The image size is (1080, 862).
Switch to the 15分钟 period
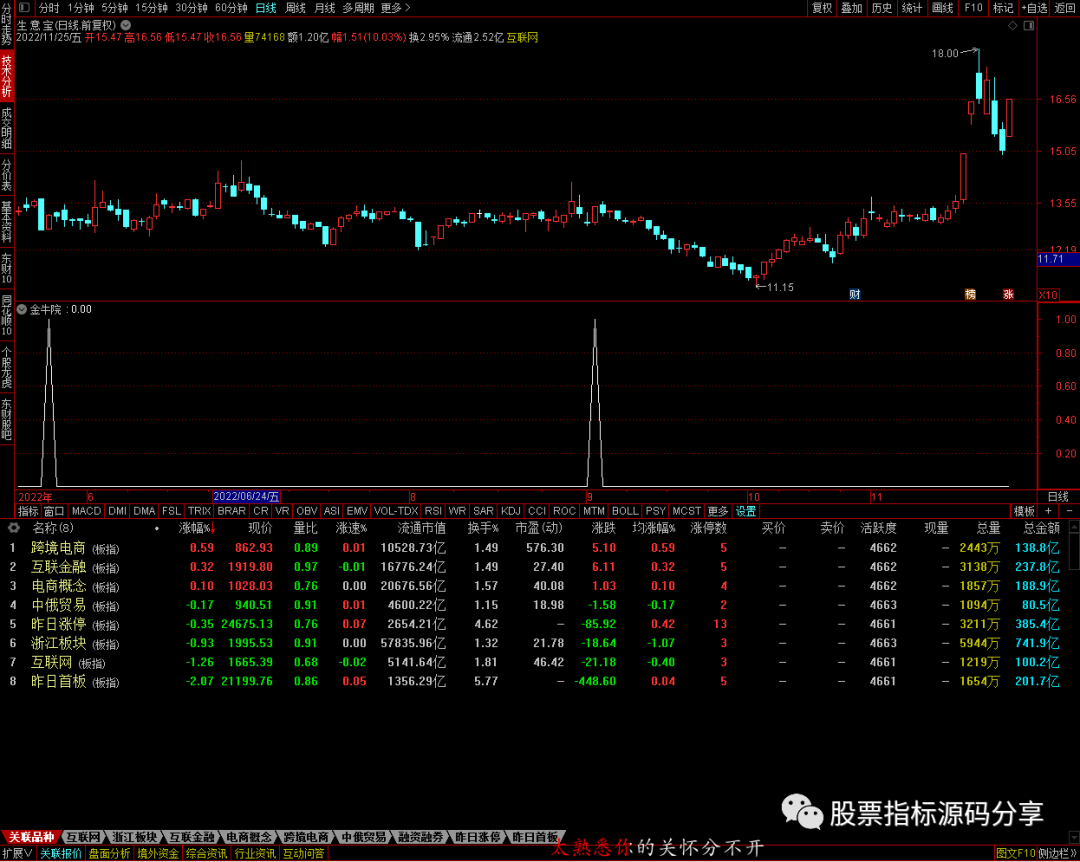pyautogui.click(x=151, y=8)
